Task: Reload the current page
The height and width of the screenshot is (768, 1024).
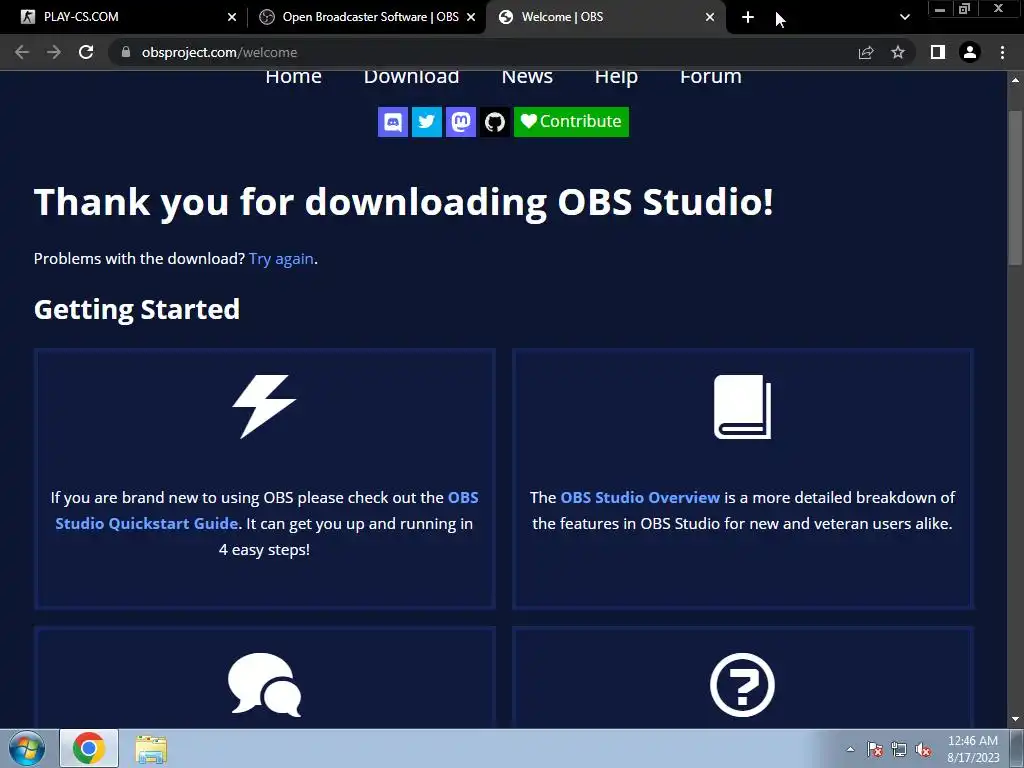Action: [x=86, y=52]
